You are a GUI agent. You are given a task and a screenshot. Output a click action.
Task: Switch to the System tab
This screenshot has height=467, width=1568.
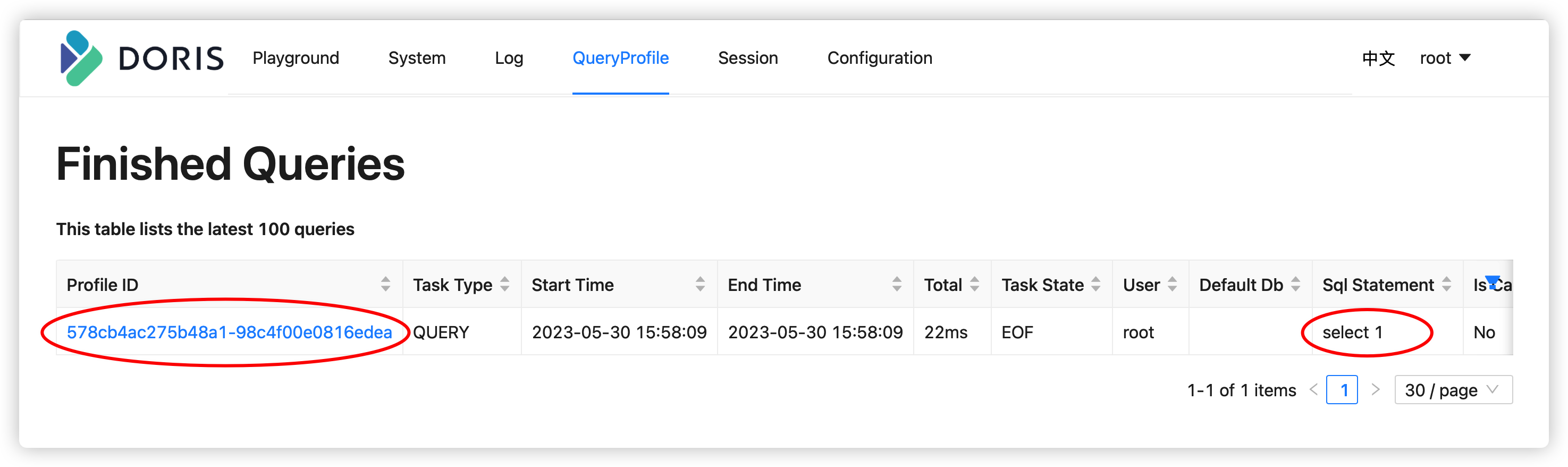pos(417,59)
